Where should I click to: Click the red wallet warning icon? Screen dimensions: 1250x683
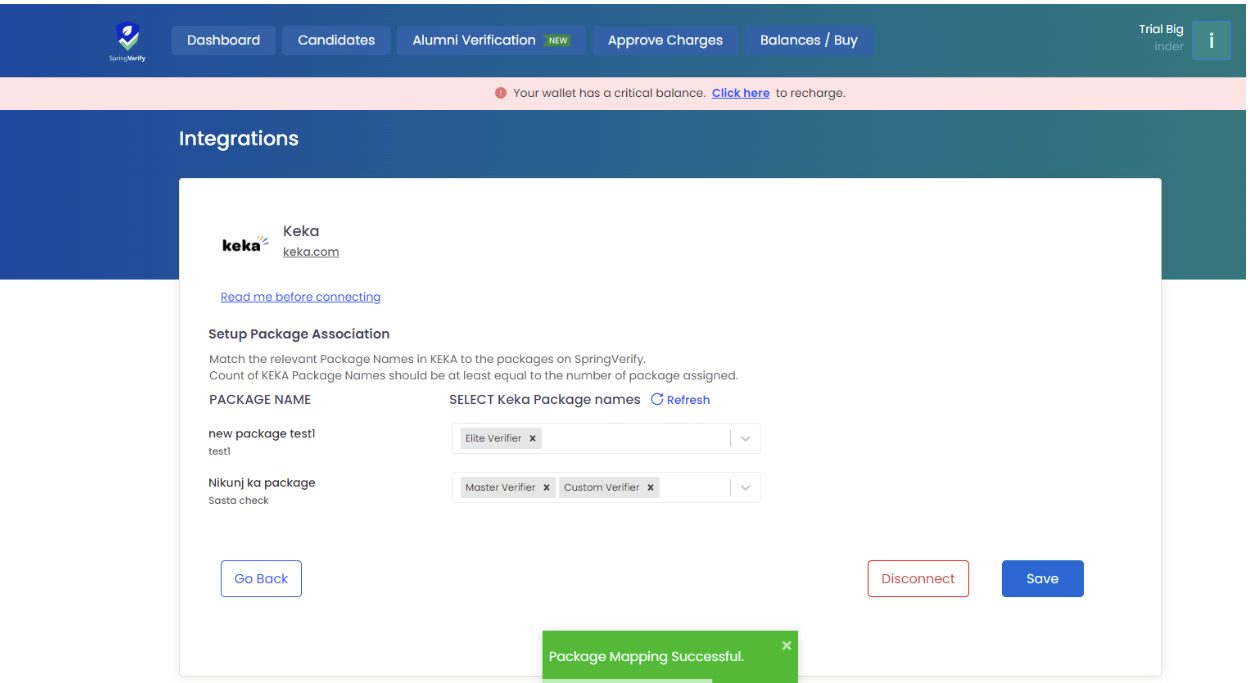[x=500, y=93]
